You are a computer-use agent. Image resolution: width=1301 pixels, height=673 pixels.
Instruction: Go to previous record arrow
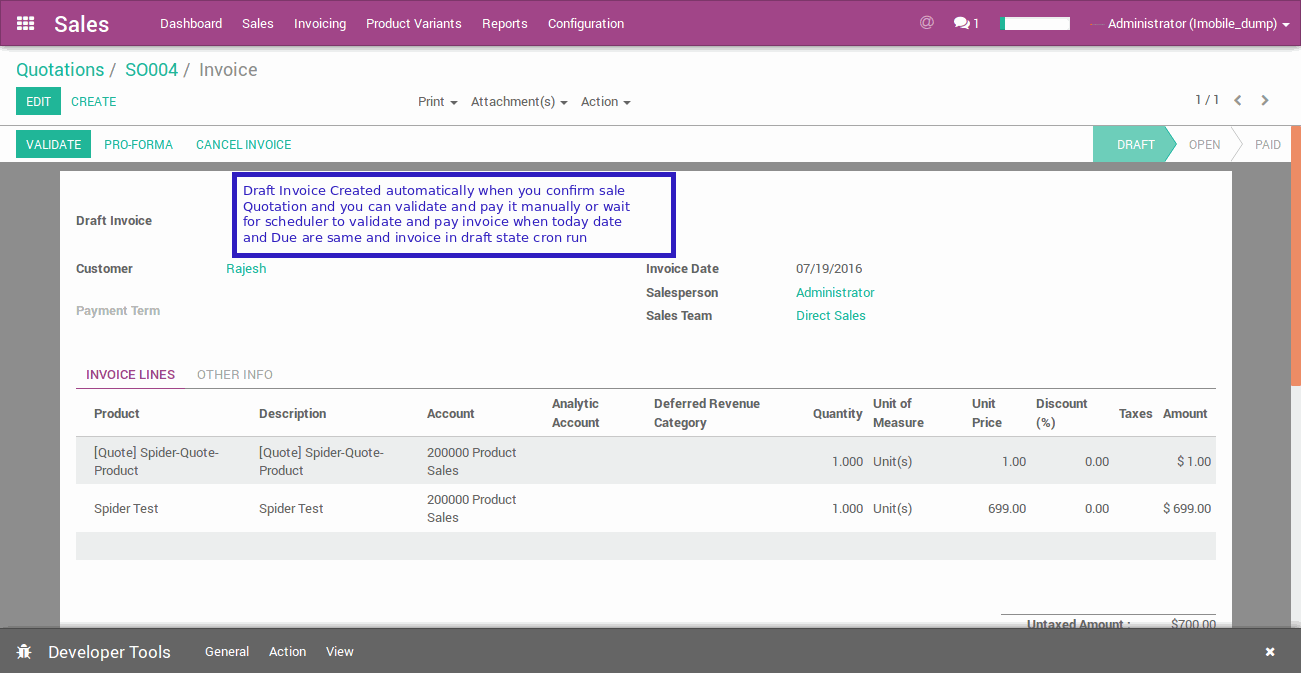click(x=1238, y=100)
